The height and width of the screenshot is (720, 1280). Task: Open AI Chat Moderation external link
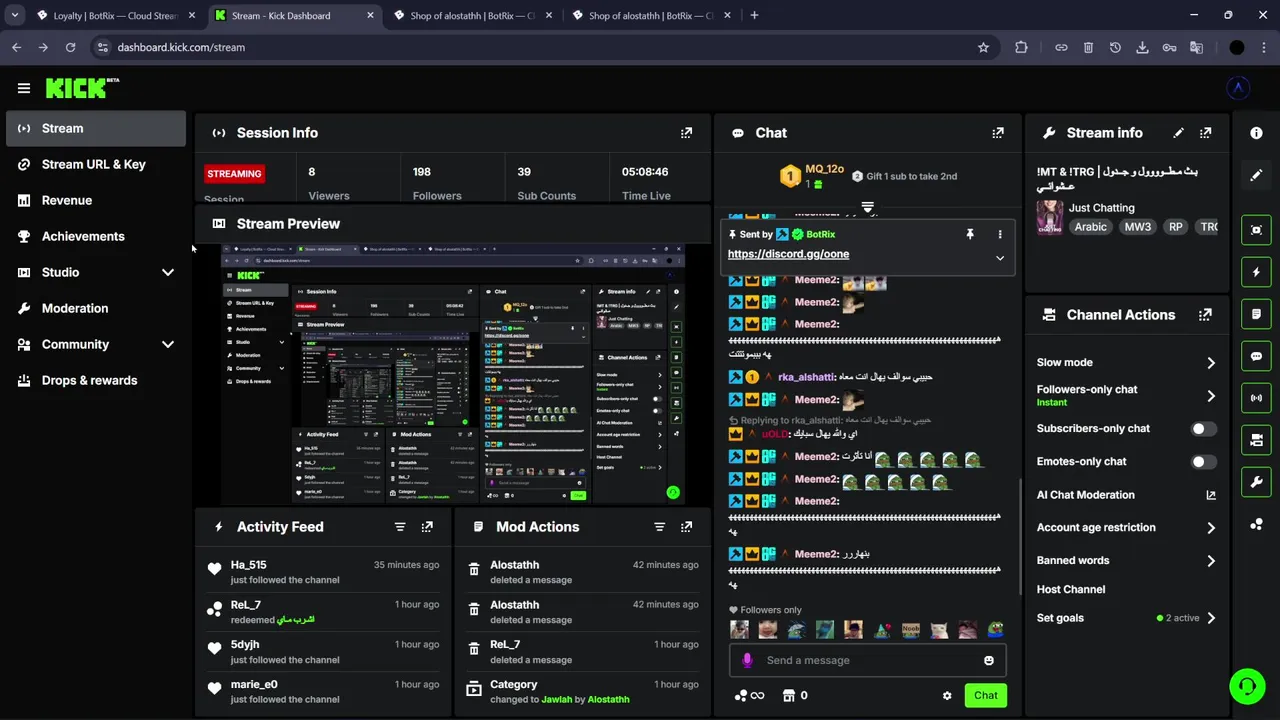click(1210, 495)
